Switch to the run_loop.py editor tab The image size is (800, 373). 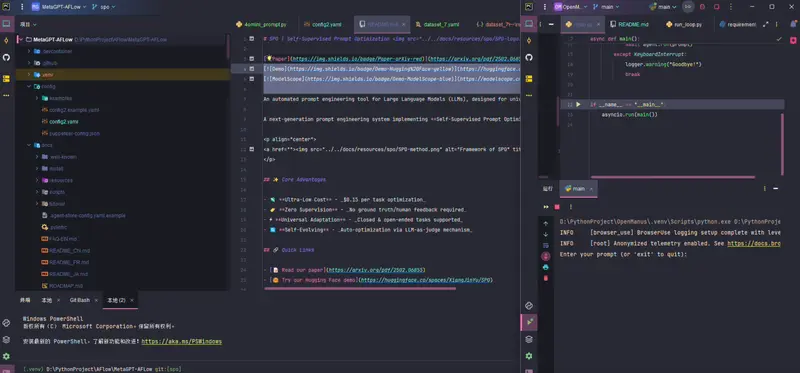coord(684,24)
